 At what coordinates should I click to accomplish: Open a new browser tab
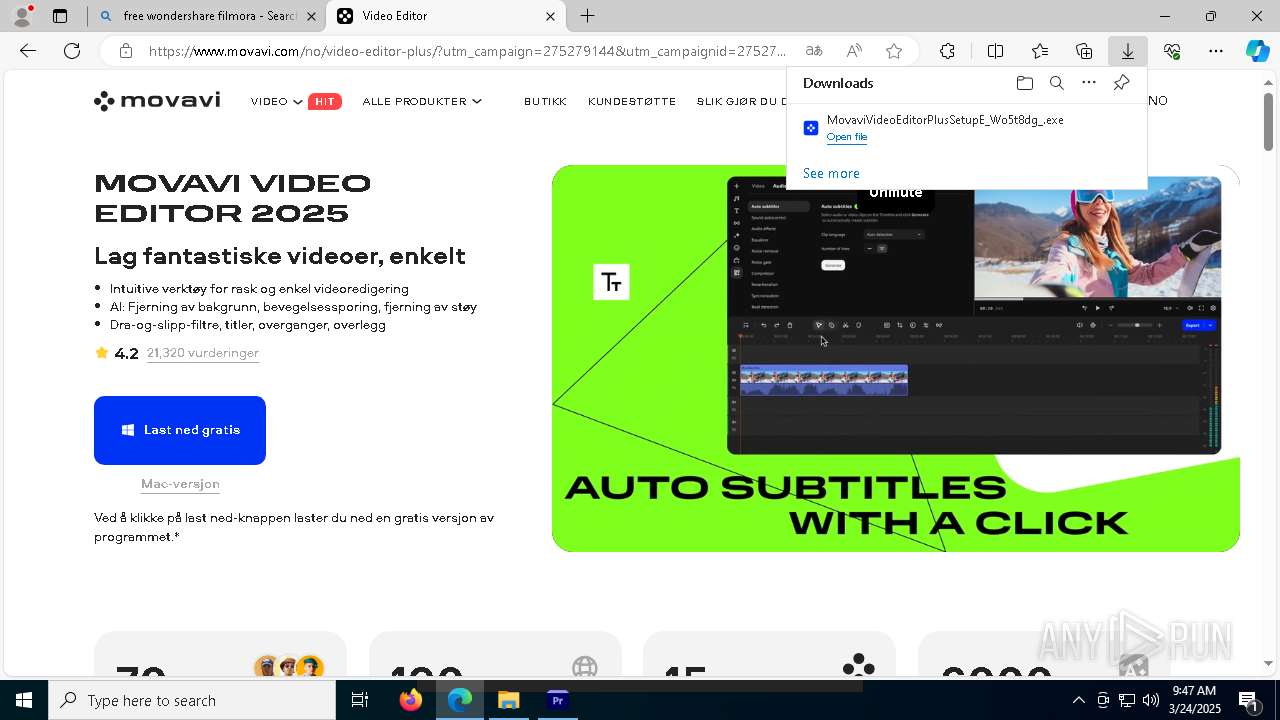(588, 16)
